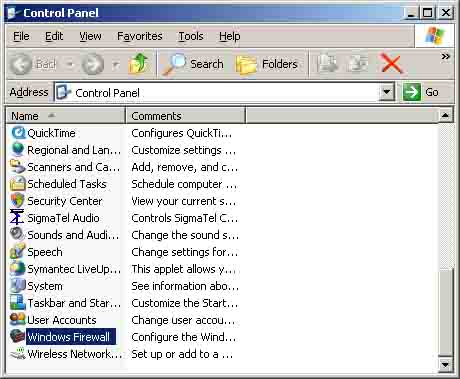
Task: Click the Back arrow button
Action: click(22, 64)
